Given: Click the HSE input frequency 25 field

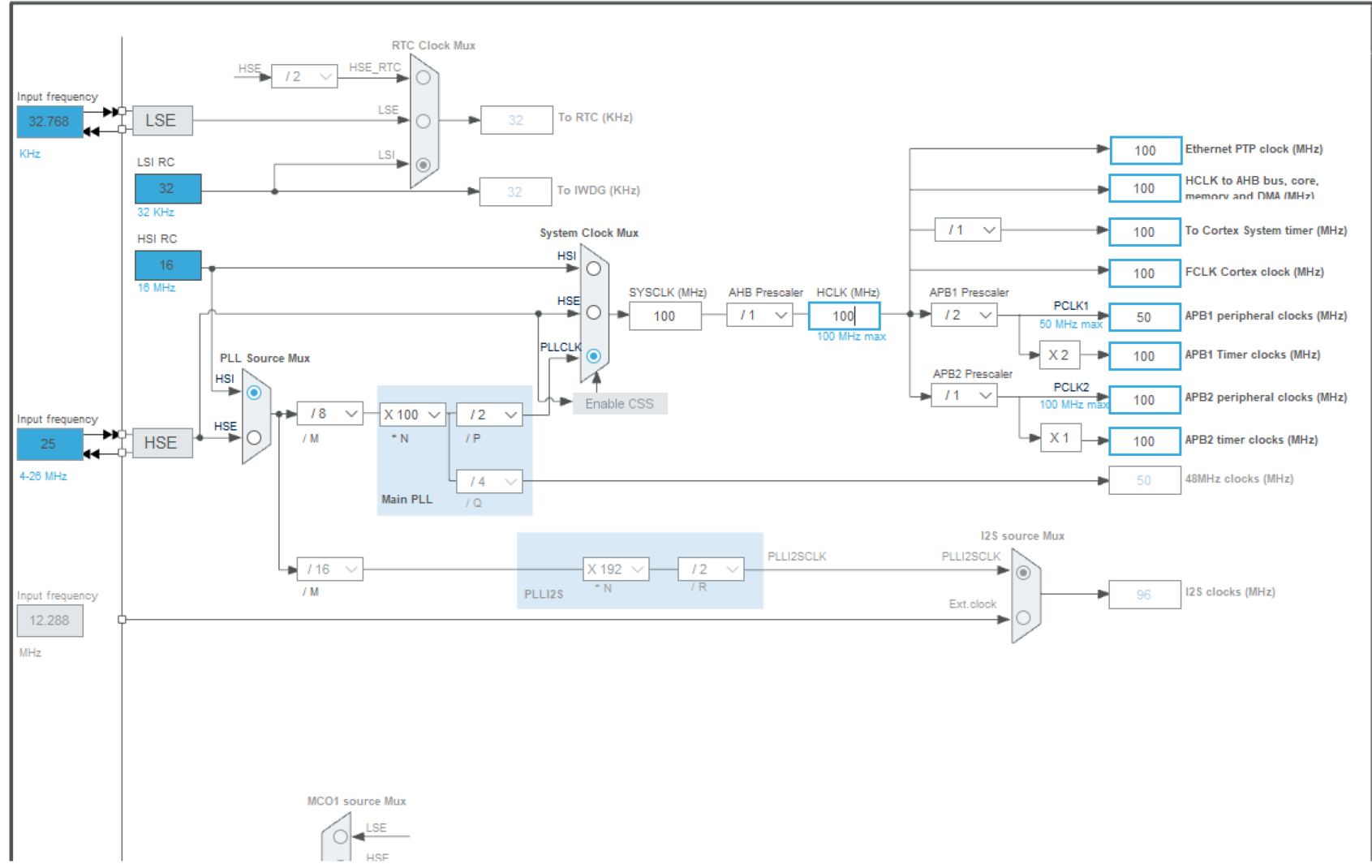Looking at the screenshot, I should coord(49,444).
